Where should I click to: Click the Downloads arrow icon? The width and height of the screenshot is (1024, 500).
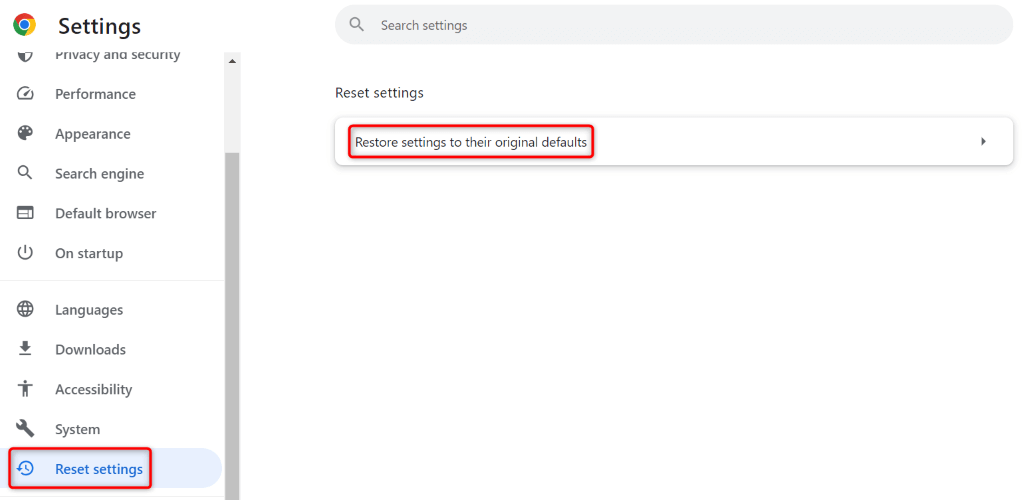26,349
